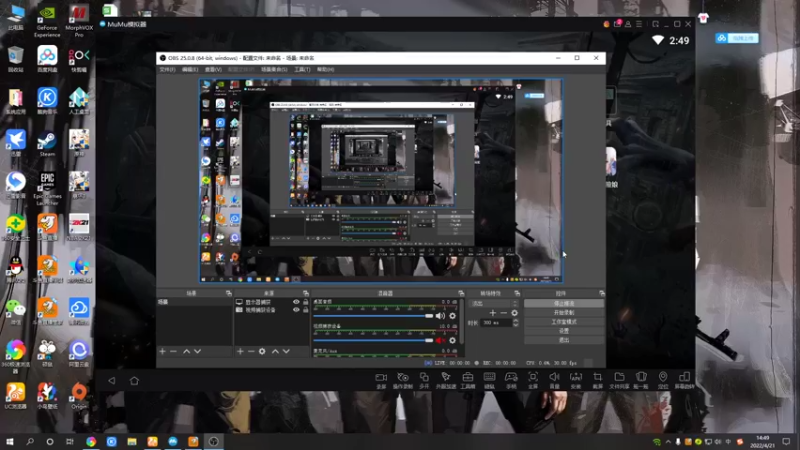Click the blue cloud upload button at top right

(x=737, y=38)
